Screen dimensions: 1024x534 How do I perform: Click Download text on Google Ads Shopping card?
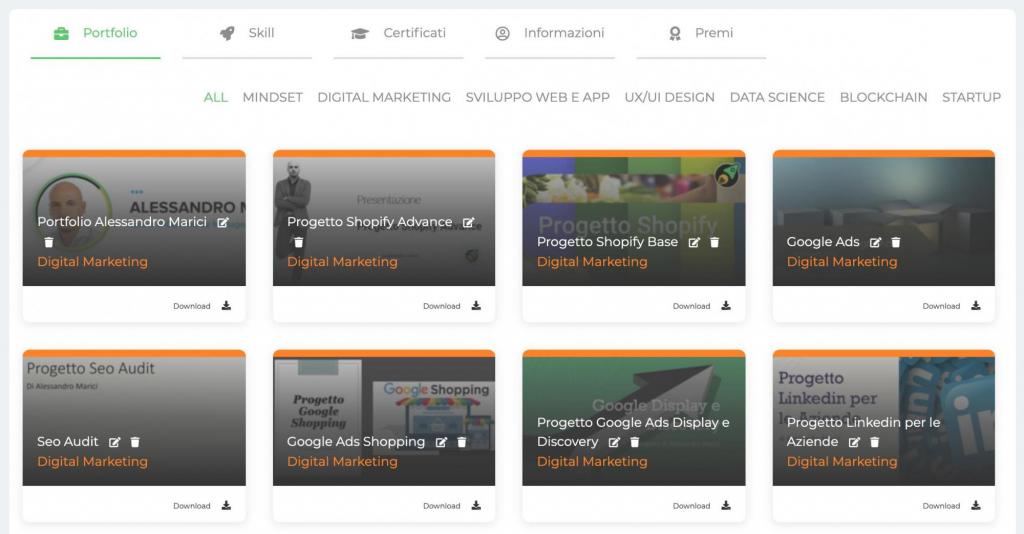[x=441, y=506]
